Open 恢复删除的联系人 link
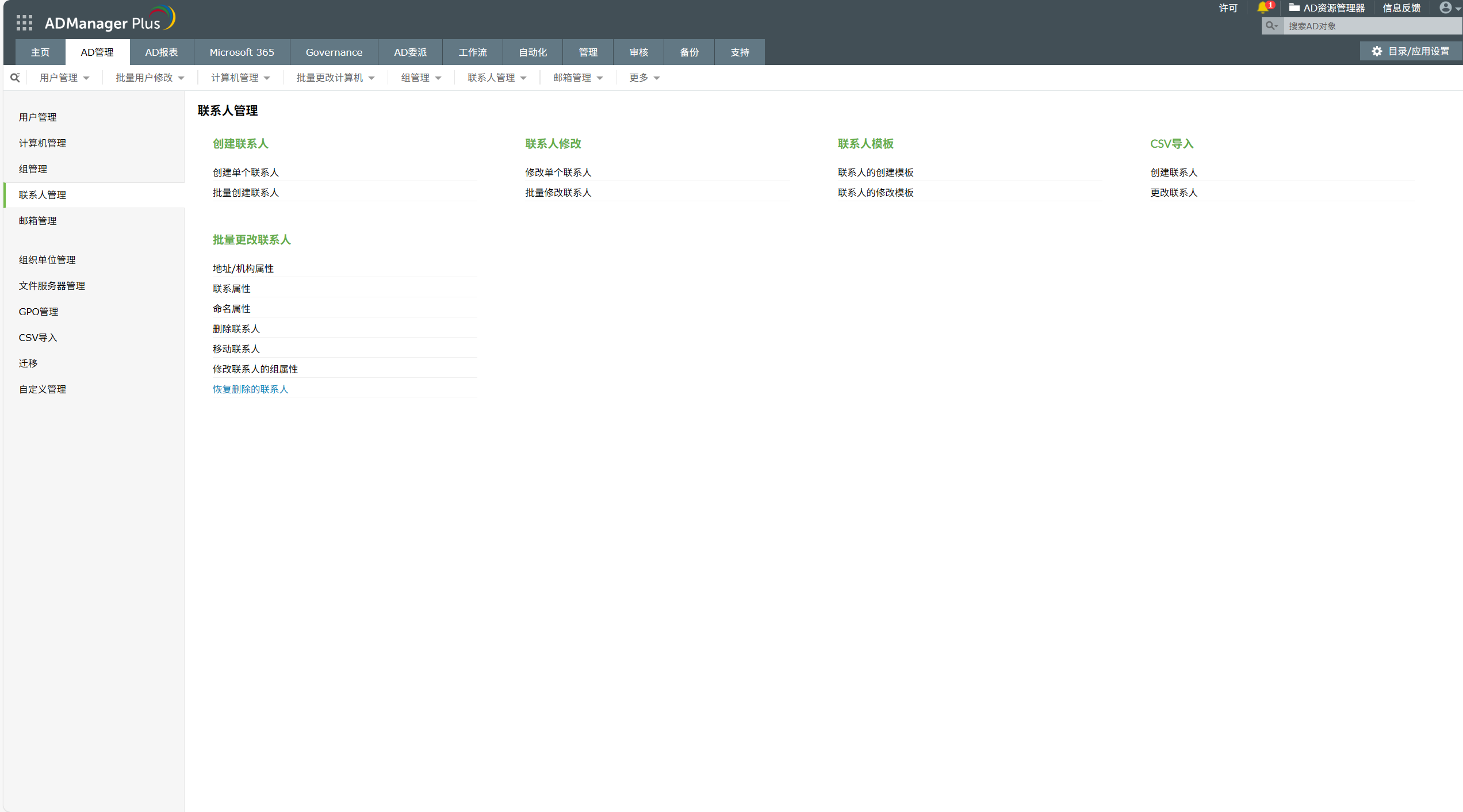This screenshot has height=812, width=1463. [x=251, y=389]
